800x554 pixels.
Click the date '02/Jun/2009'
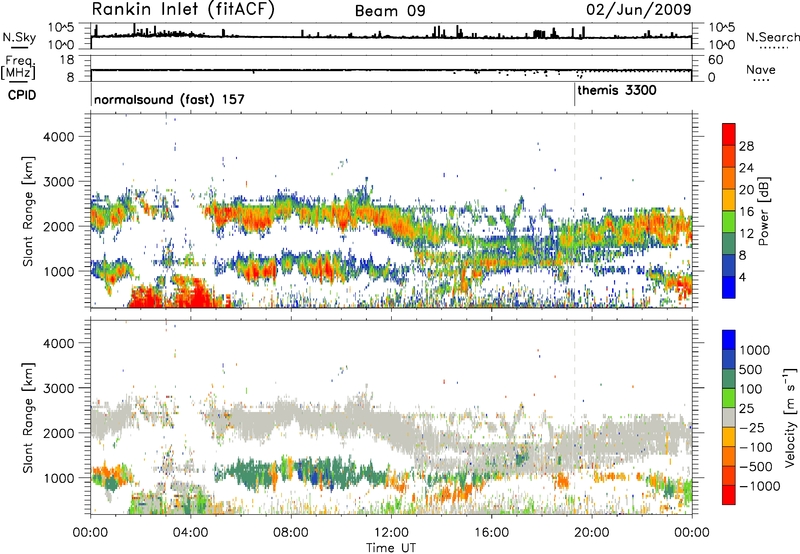point(639,9)
